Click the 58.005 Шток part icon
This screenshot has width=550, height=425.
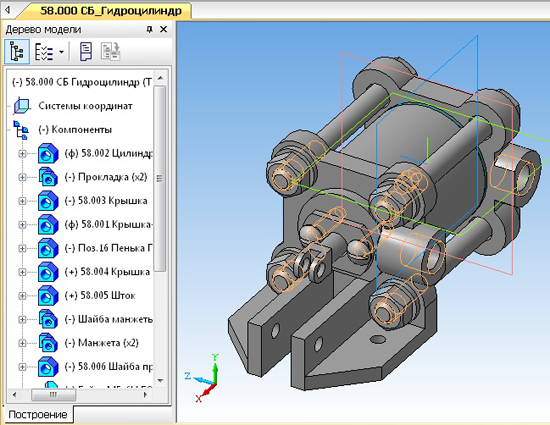[x=48, y=296]
